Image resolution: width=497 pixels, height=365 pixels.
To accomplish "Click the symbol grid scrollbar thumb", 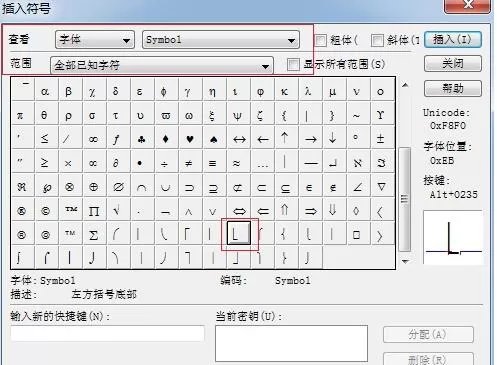I will pyautogui.click(x=405, y=199).
